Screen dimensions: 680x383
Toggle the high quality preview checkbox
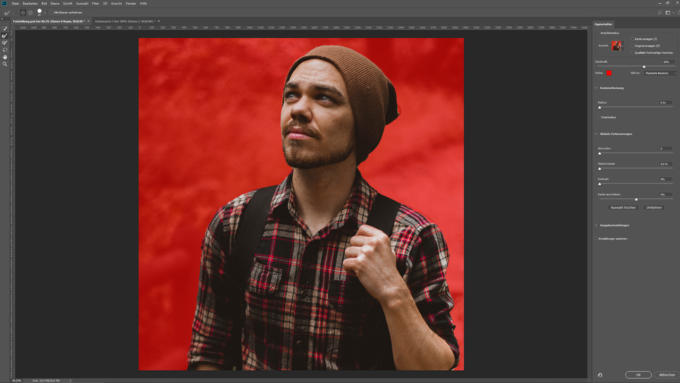point(632,52)
